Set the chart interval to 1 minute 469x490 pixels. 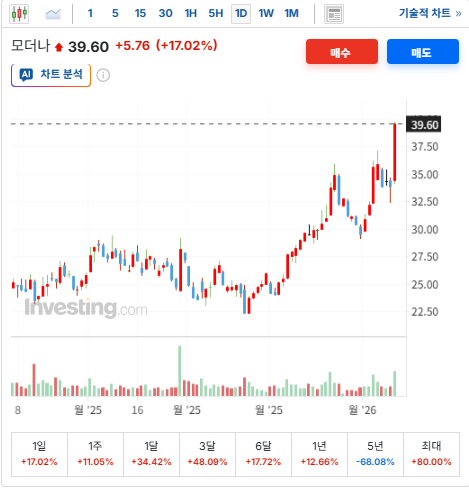(x=90, y=13)
